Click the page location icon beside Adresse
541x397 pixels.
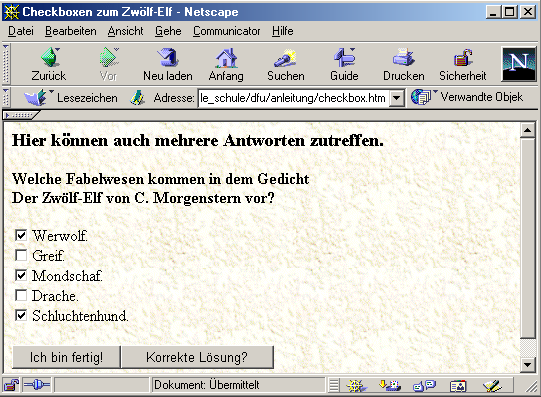(x=138, y=98)
